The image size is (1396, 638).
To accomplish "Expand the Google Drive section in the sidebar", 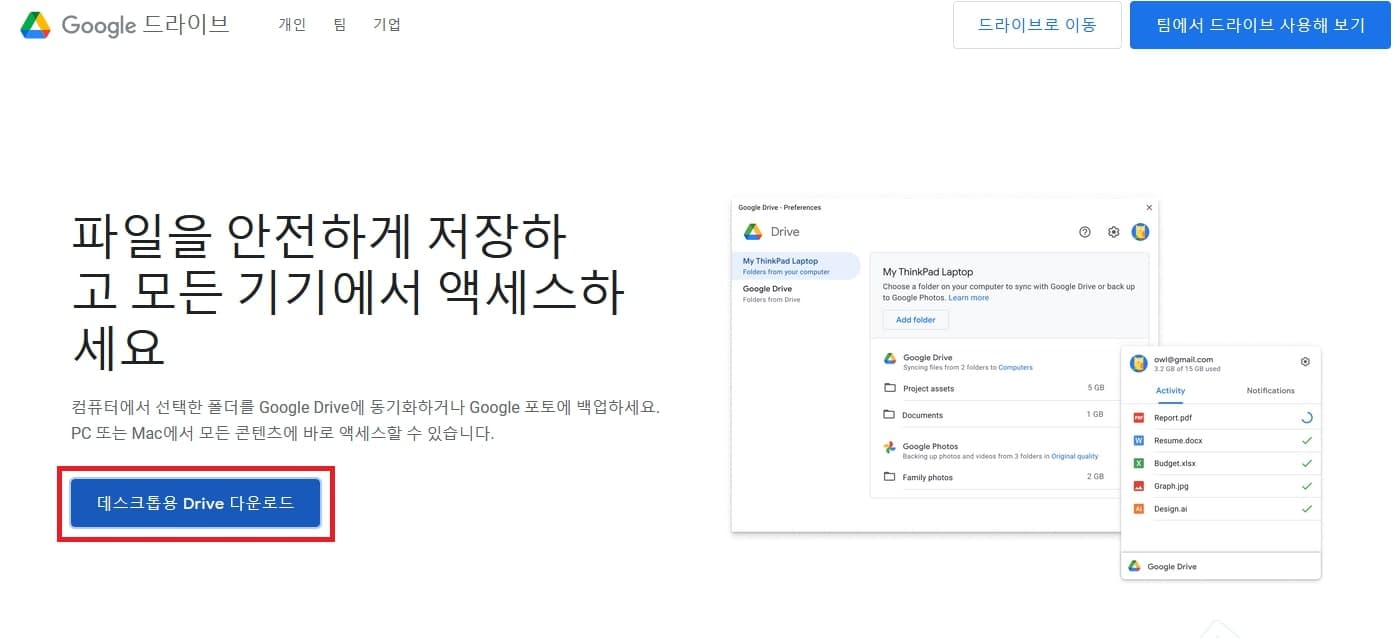I will (x=768, y=292).
